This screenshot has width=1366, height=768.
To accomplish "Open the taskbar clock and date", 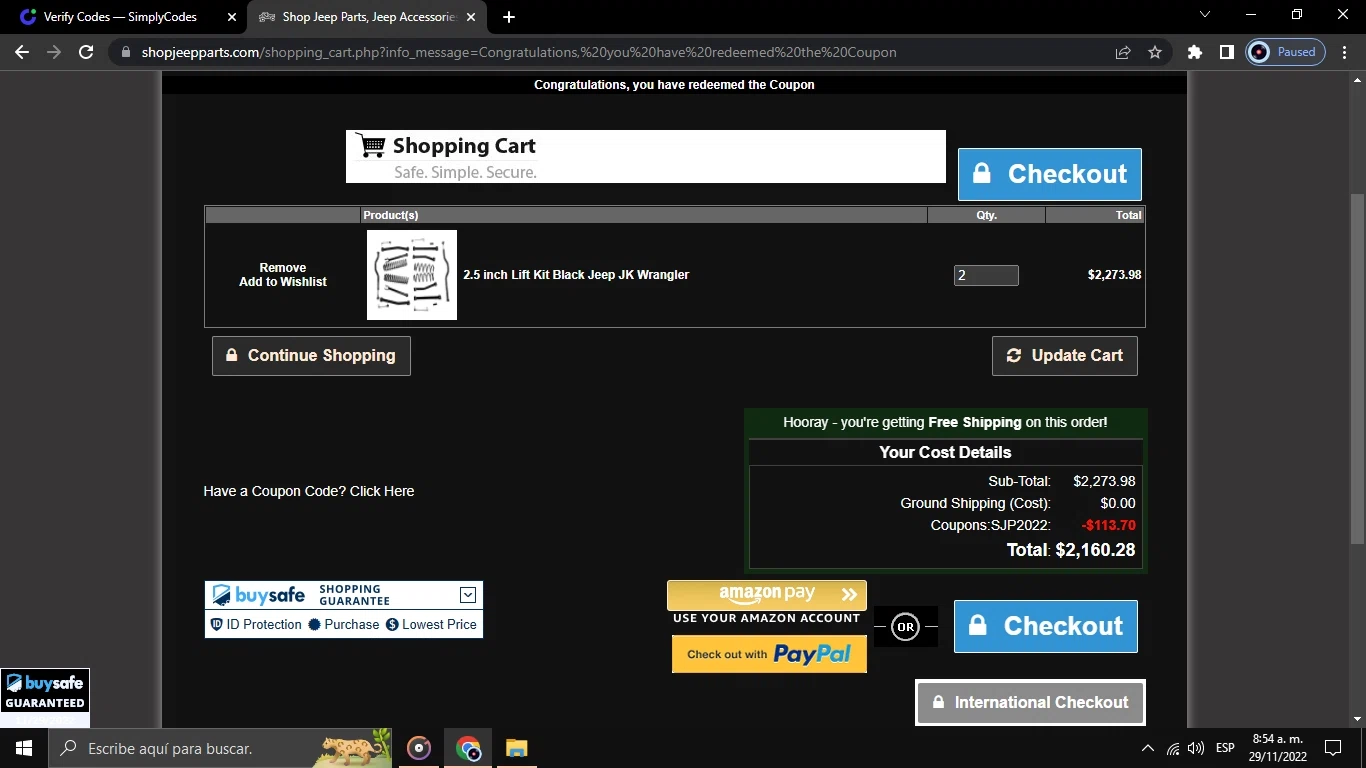I will (x=1276, y=748).
